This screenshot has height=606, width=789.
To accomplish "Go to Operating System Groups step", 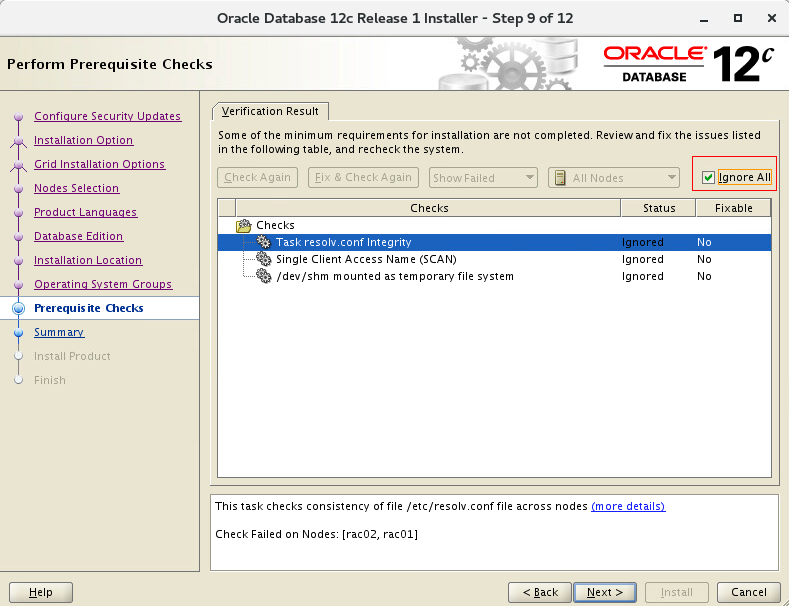I will tap(103, 284).
